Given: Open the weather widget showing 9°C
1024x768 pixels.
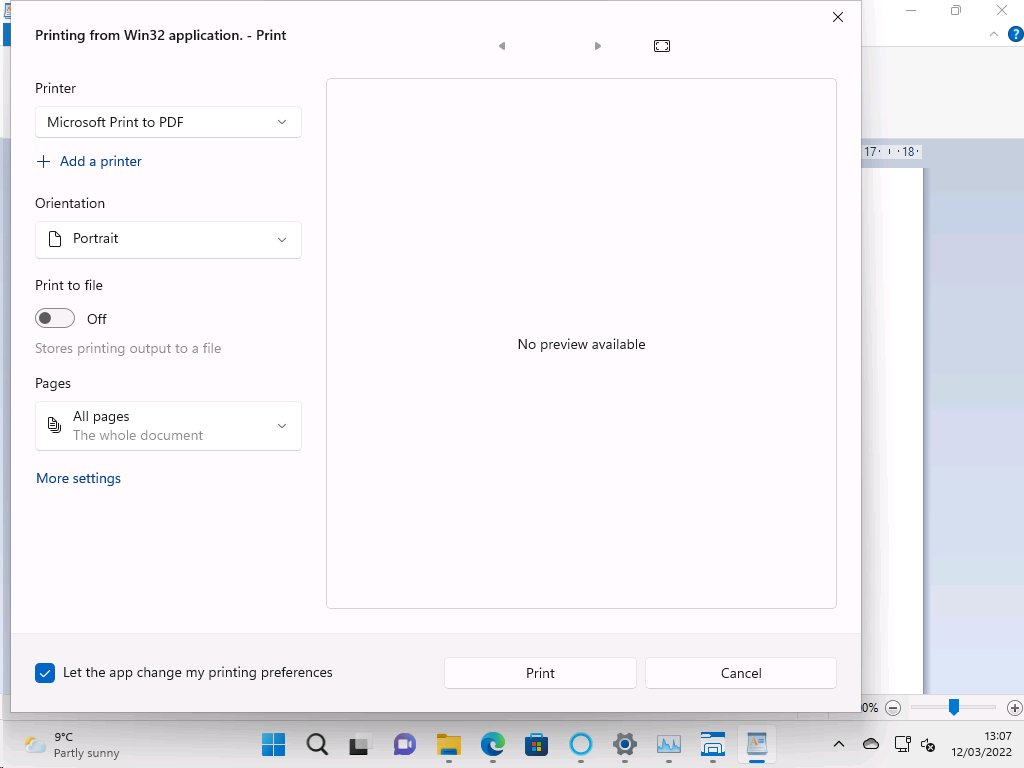Looking at the screenshot, I should tap(72, 744).
